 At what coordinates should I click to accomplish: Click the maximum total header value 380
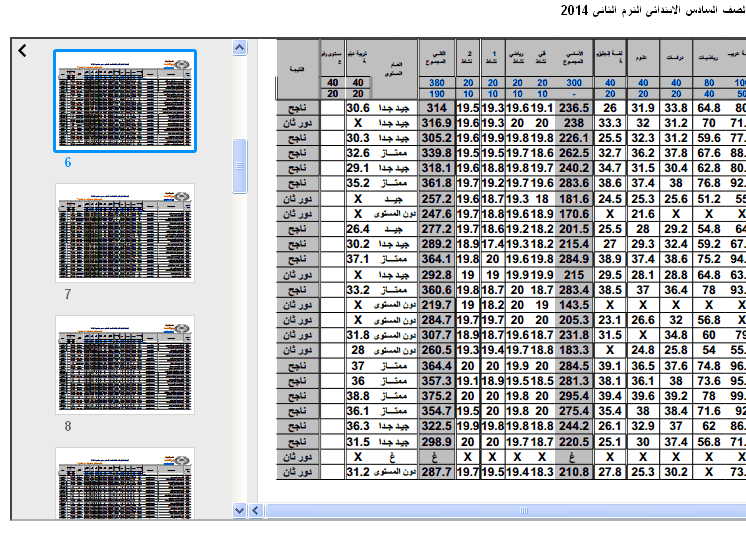pyautogui.click(x=437, y=83)
